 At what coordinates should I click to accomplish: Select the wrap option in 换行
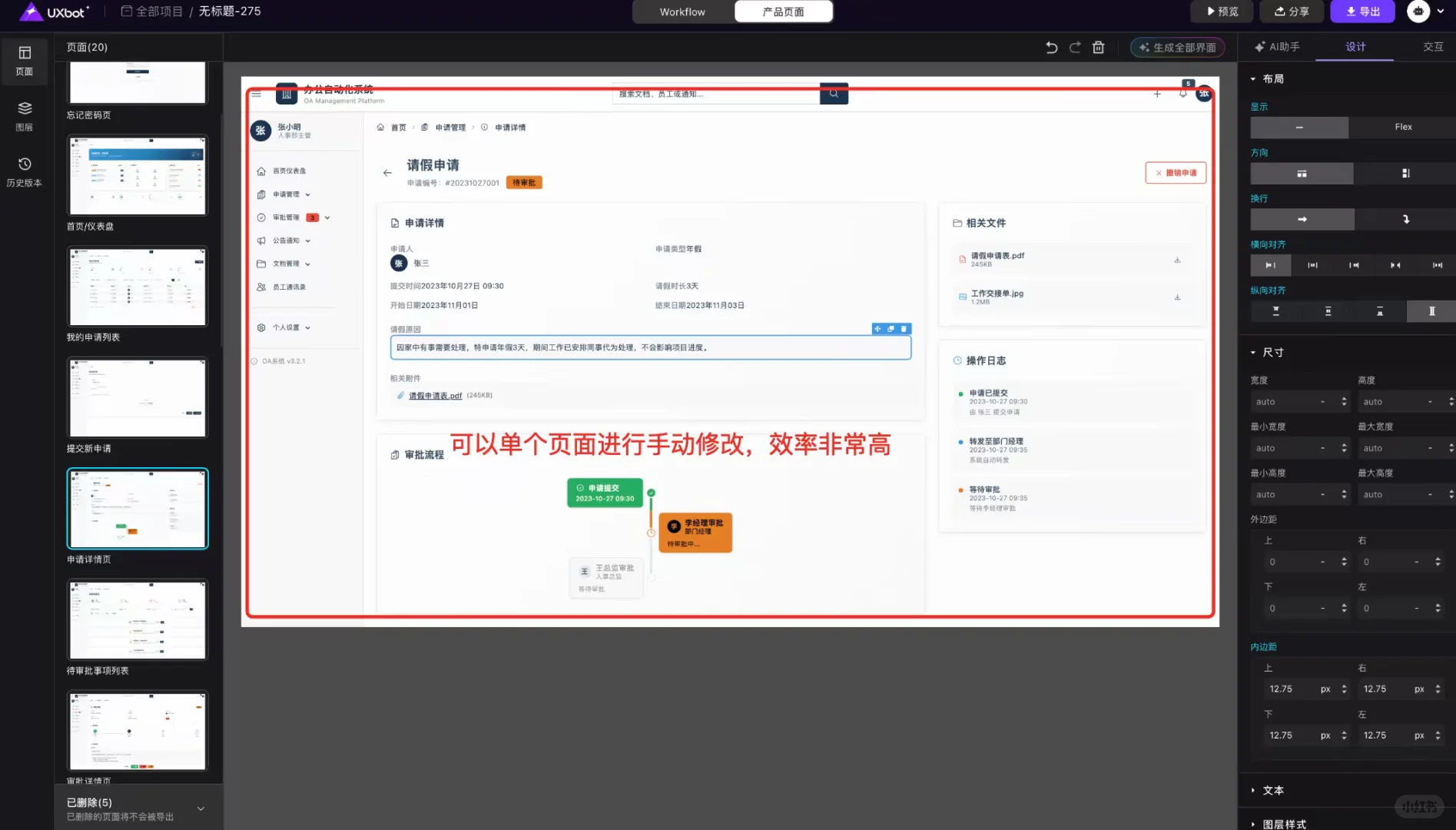coord(1405,219)
